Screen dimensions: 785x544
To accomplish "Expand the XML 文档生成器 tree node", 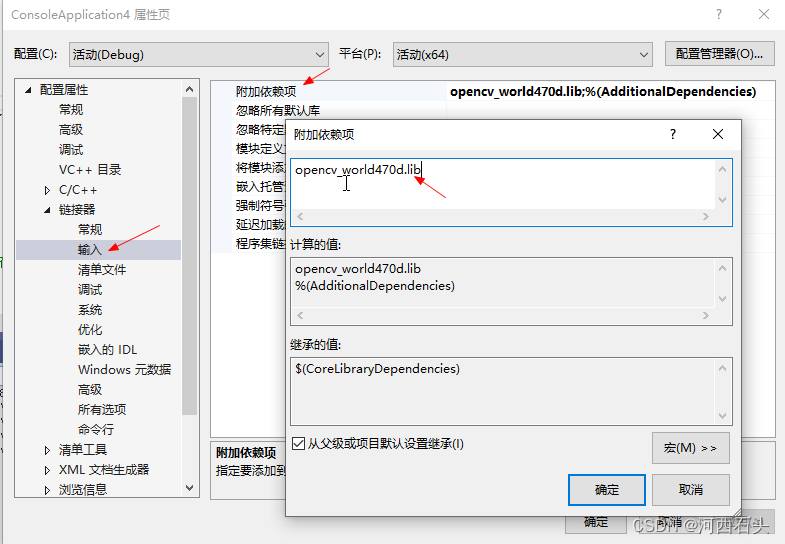I will (x=47, y=470).
